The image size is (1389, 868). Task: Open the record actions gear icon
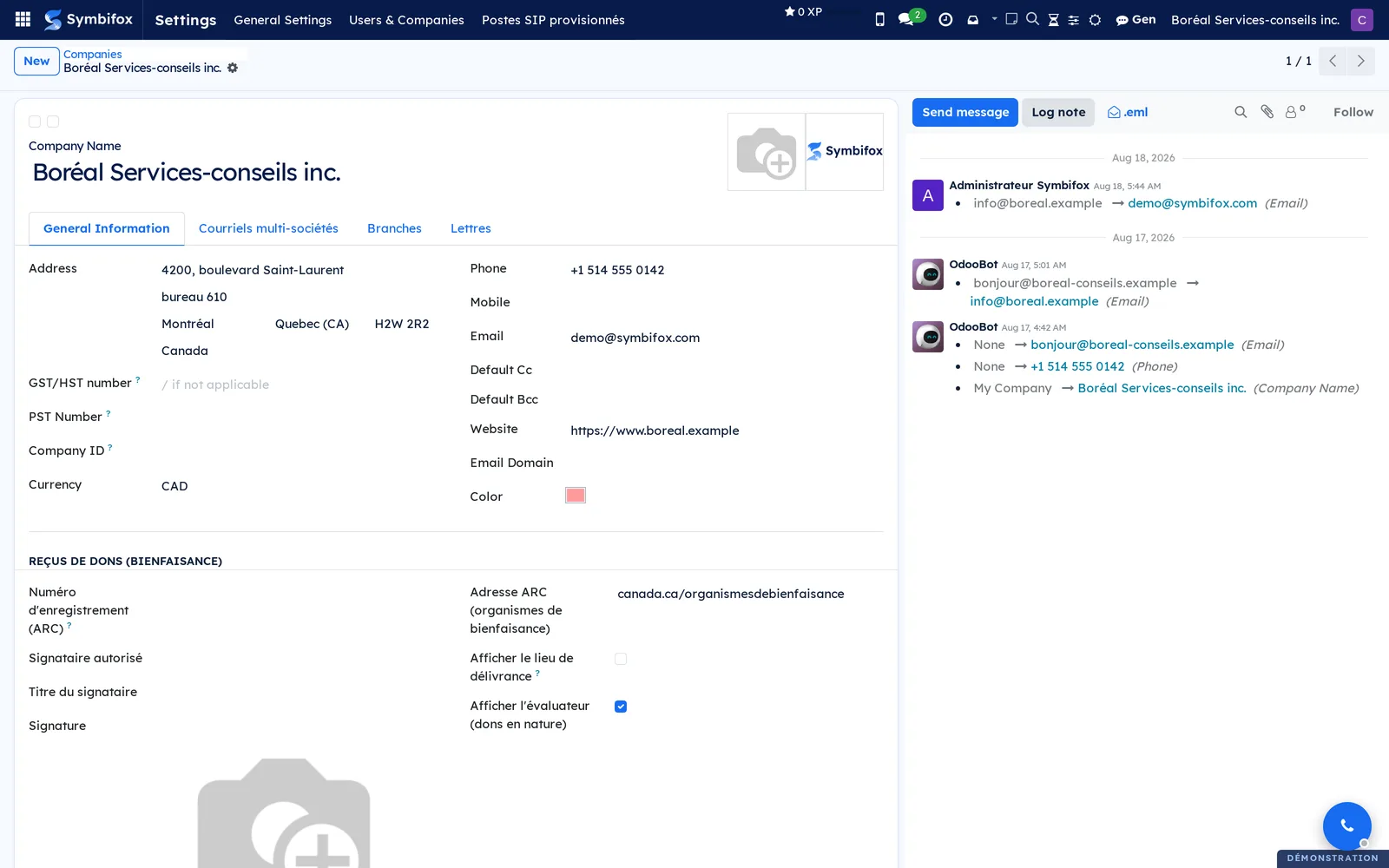233,68
